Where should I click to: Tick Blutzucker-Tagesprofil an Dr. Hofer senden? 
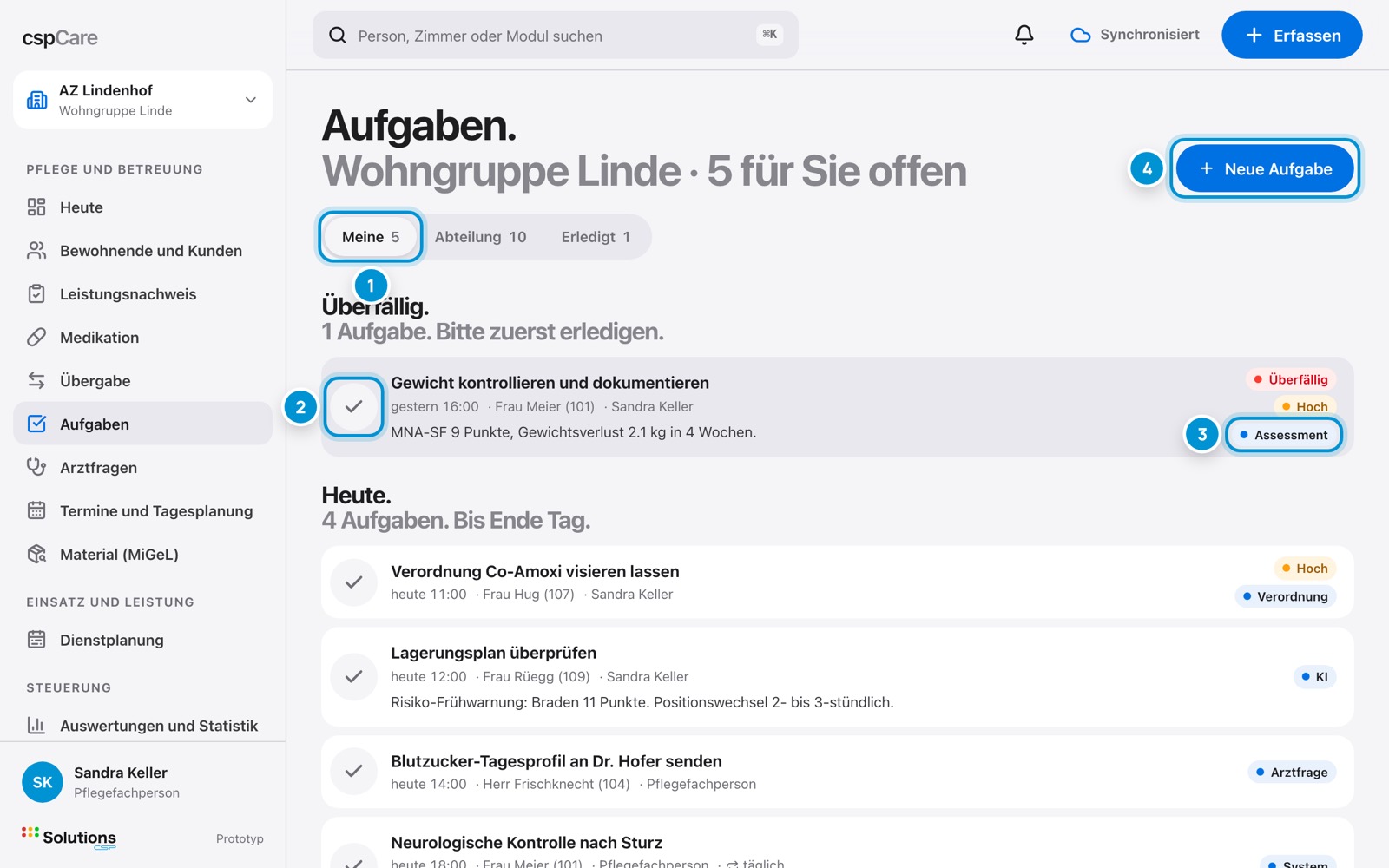click(x=353, y=771)
